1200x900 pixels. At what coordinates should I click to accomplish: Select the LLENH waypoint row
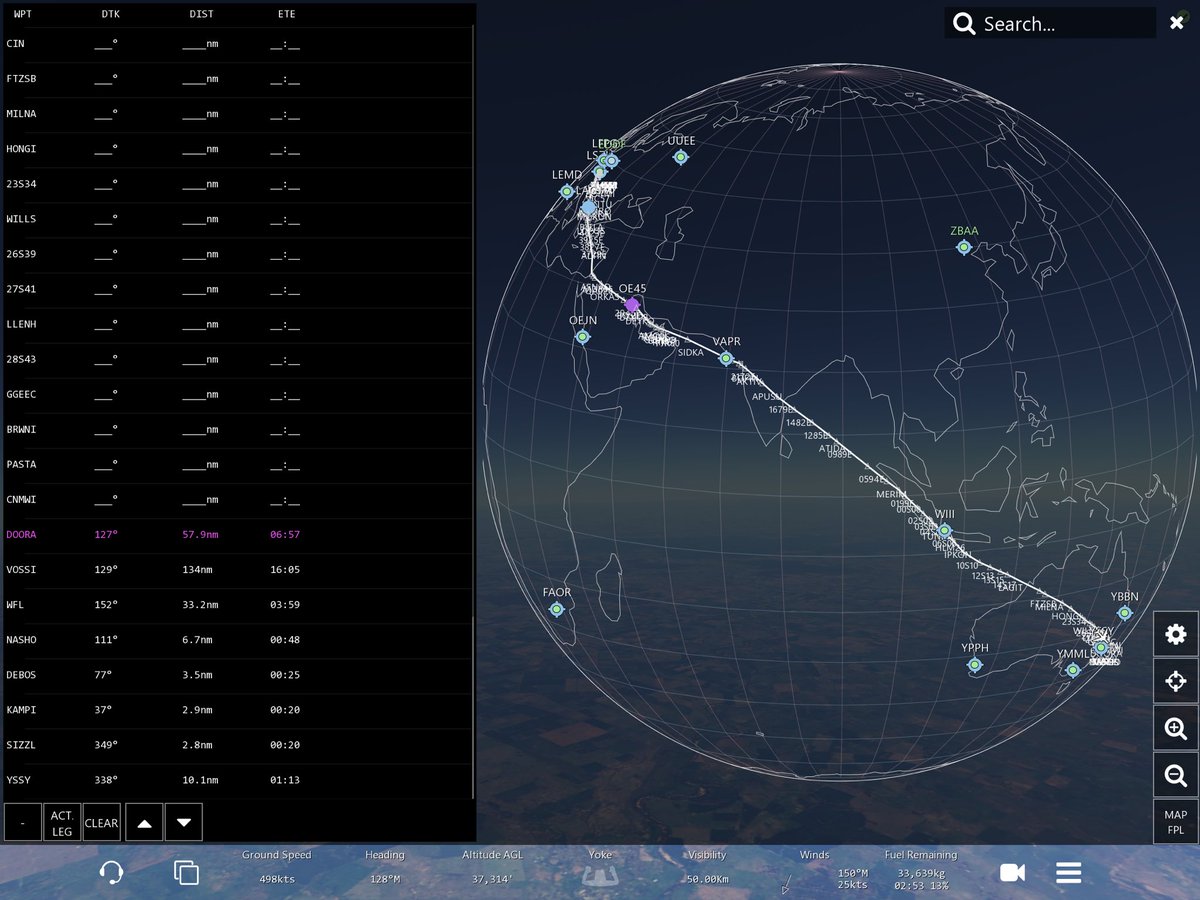coord(236,324)
